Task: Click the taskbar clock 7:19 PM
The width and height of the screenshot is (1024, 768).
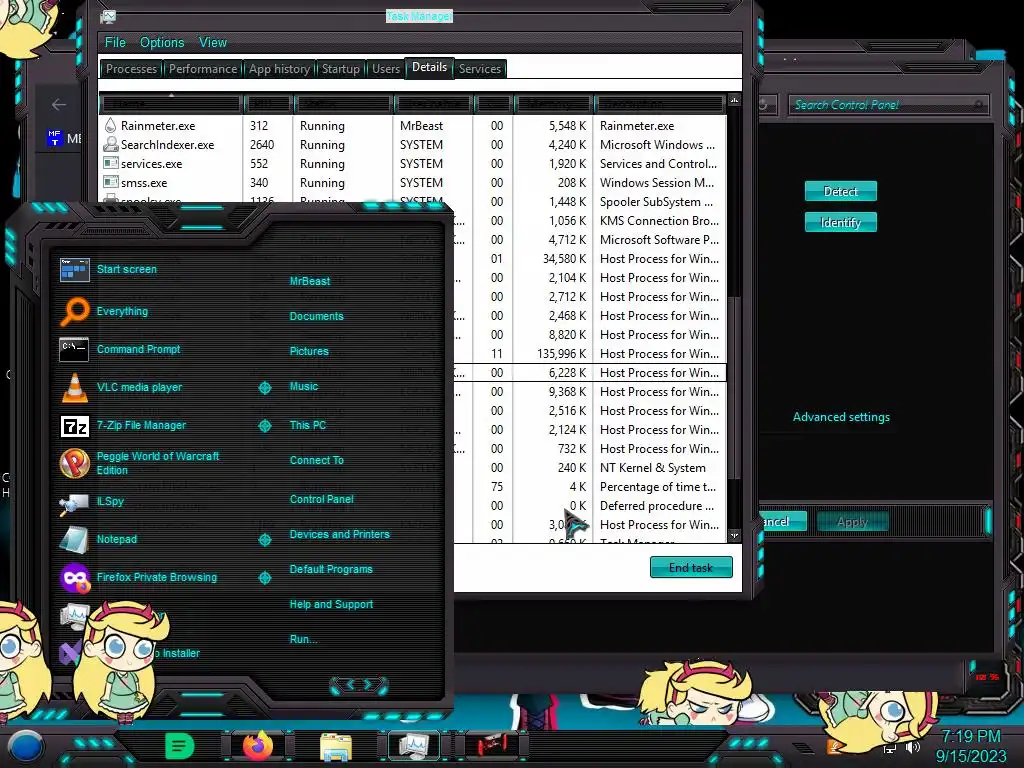Action: (x=970, y=737)
